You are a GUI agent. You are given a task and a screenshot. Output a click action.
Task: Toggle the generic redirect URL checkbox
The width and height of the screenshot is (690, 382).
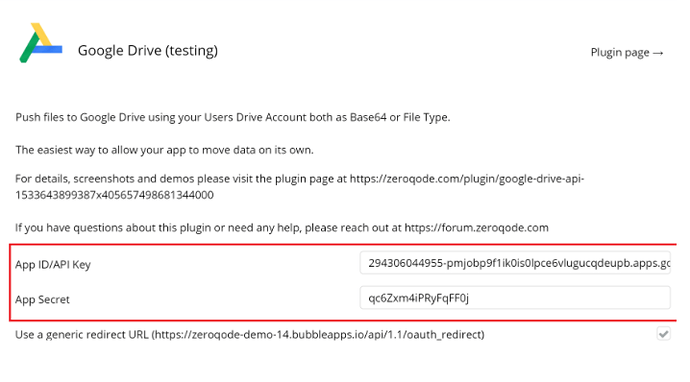coord(664,334)
